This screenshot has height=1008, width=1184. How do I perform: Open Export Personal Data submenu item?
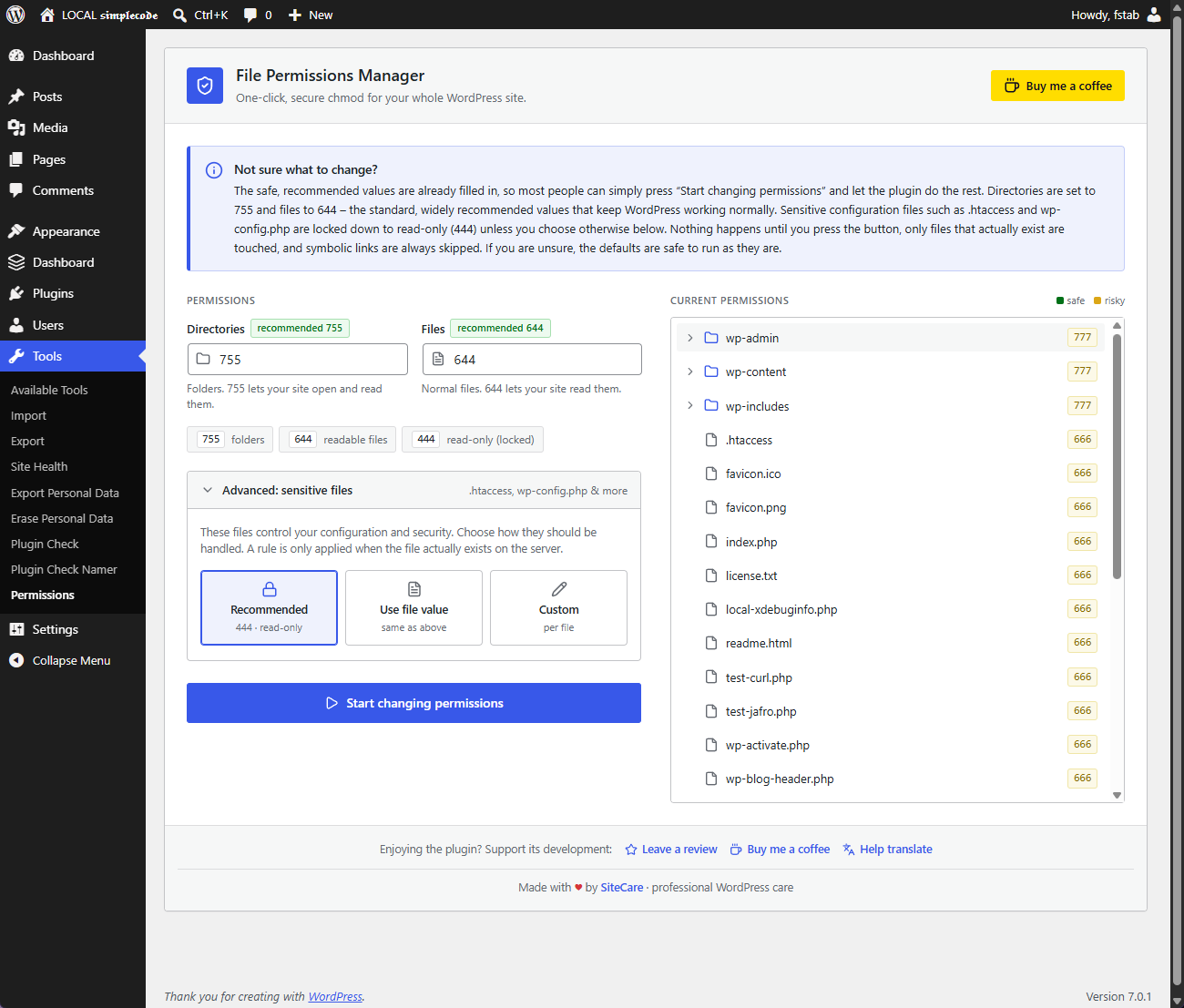pyautogui.click(x=65, y=493)
